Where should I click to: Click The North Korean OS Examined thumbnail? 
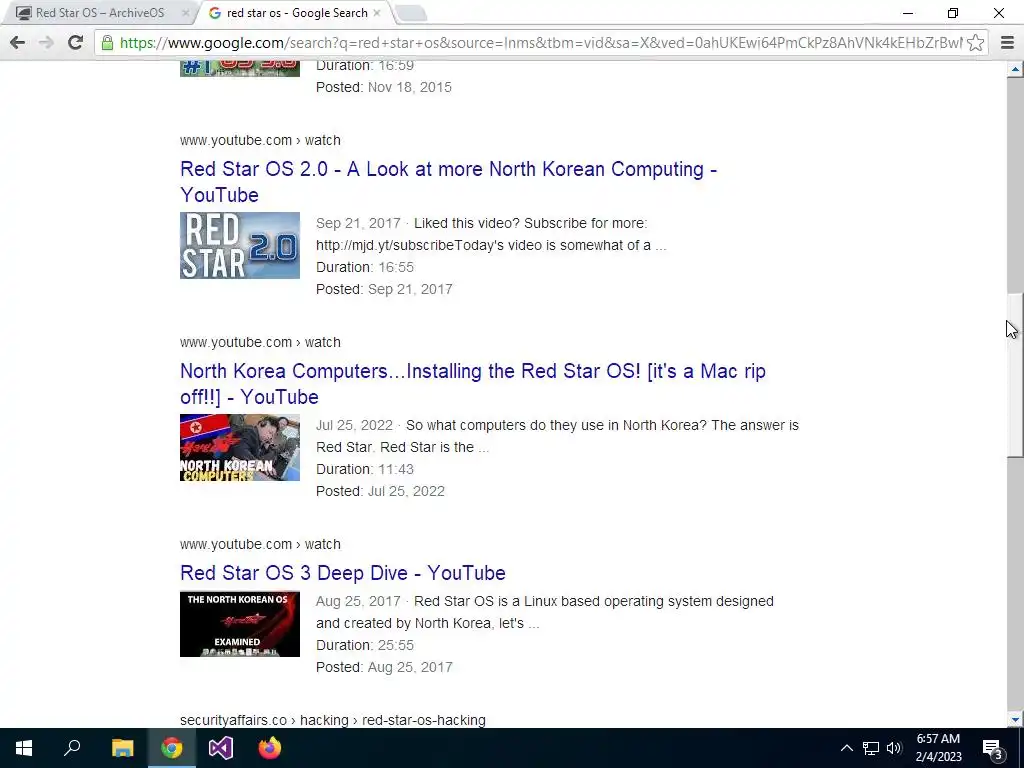click(x=240, y=624)
